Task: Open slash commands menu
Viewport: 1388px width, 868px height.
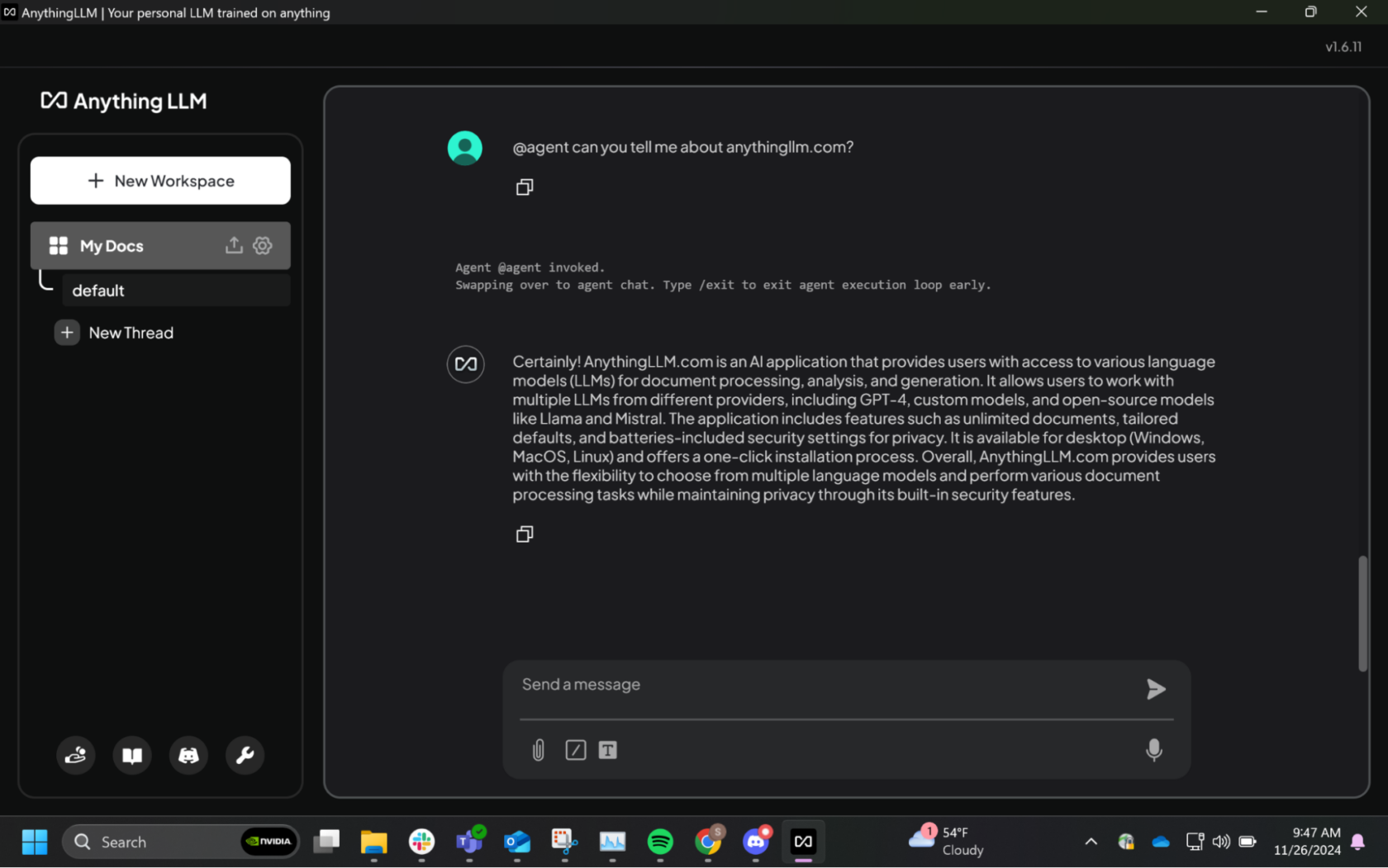Action: 576,750
